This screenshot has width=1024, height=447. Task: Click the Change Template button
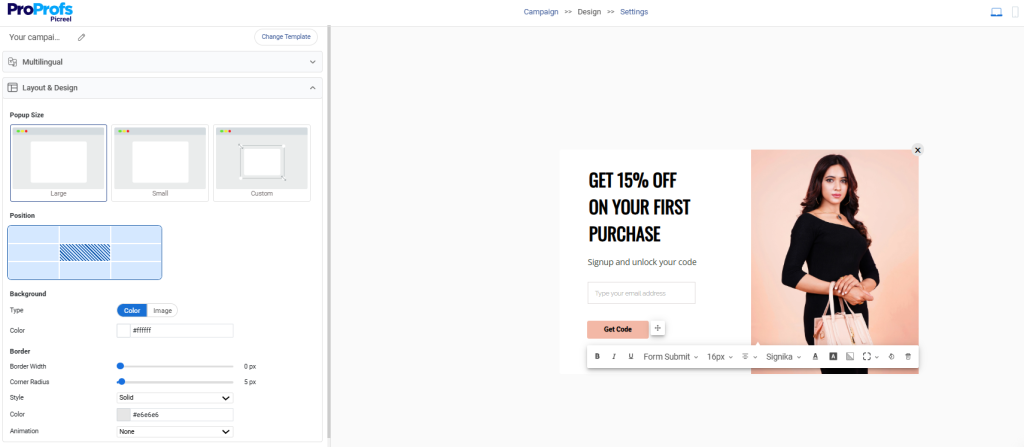click(x=286, y=37)
